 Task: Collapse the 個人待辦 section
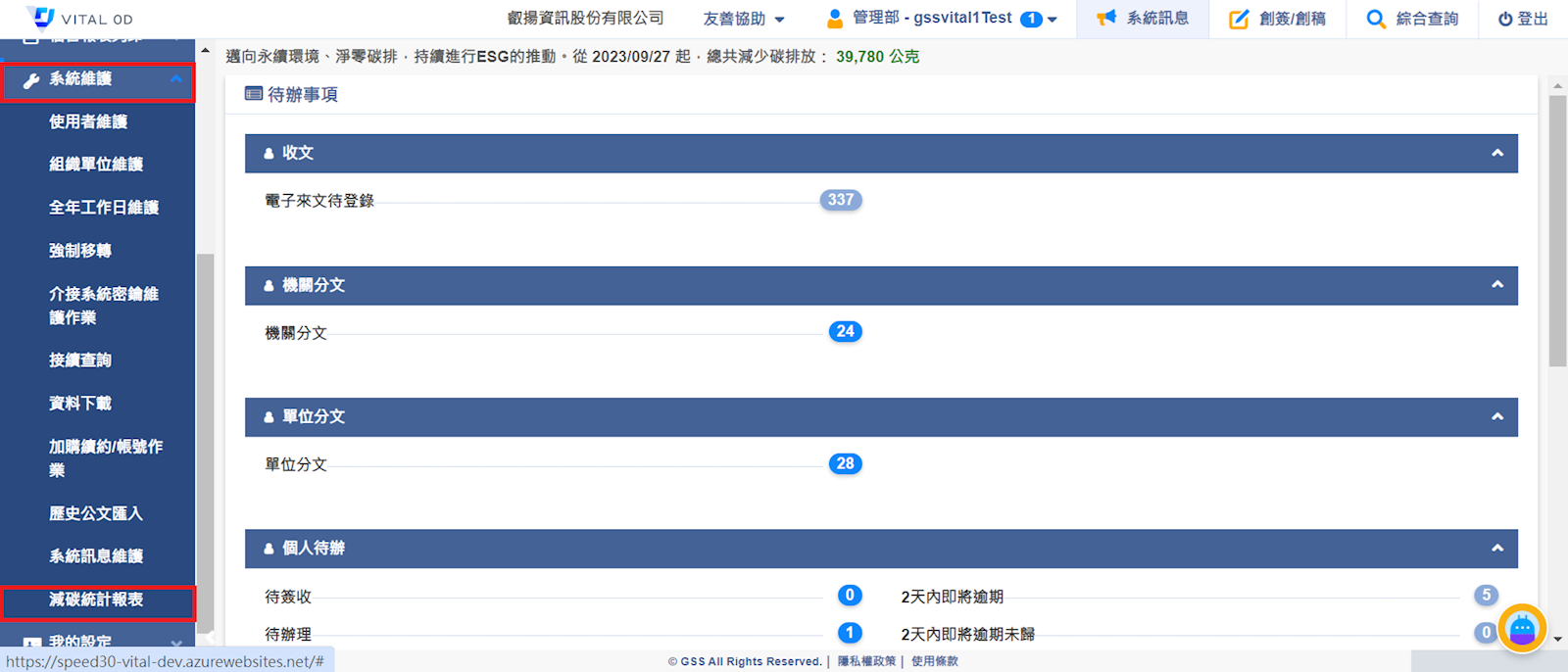click(1496, 549)
